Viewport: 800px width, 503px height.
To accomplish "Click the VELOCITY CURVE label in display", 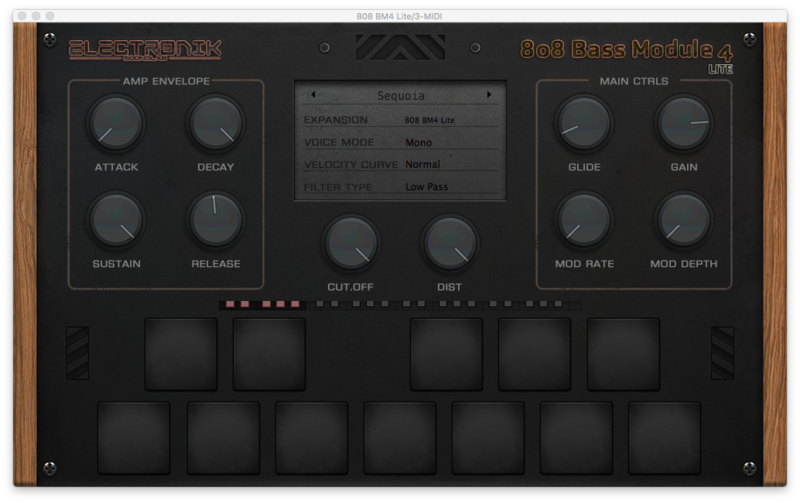I will (x=351, y=165).
